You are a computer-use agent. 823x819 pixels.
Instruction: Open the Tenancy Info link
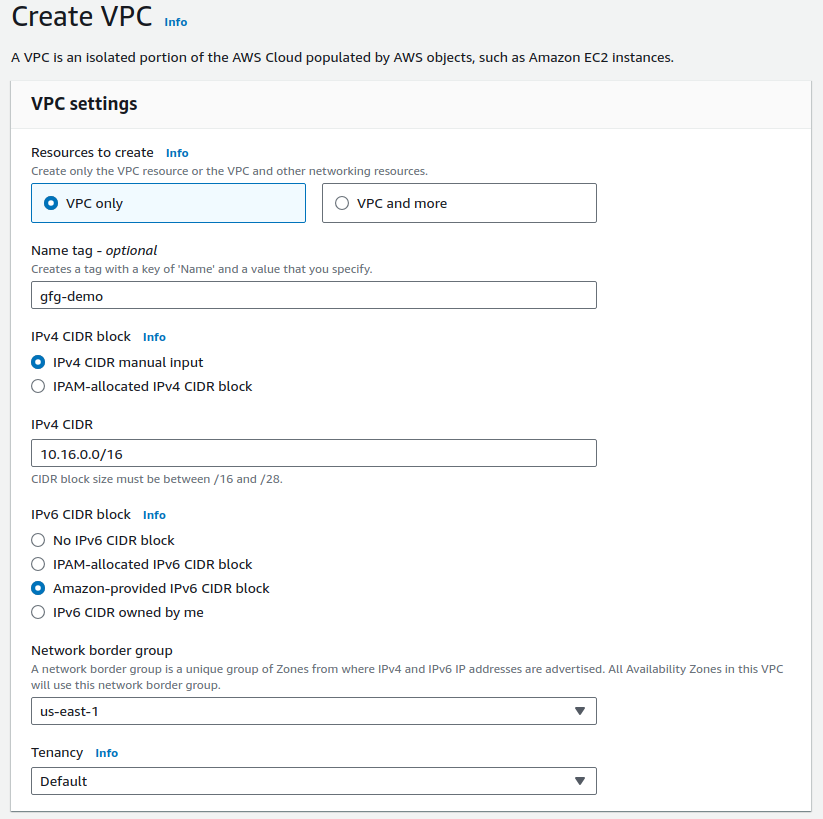(106, 753)
